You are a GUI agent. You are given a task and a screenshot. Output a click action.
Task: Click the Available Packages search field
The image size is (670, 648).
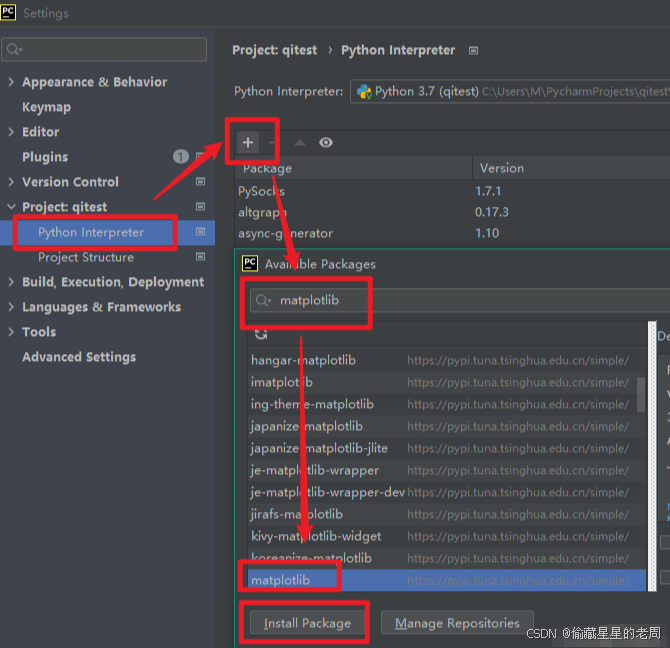tap(460, 300)
